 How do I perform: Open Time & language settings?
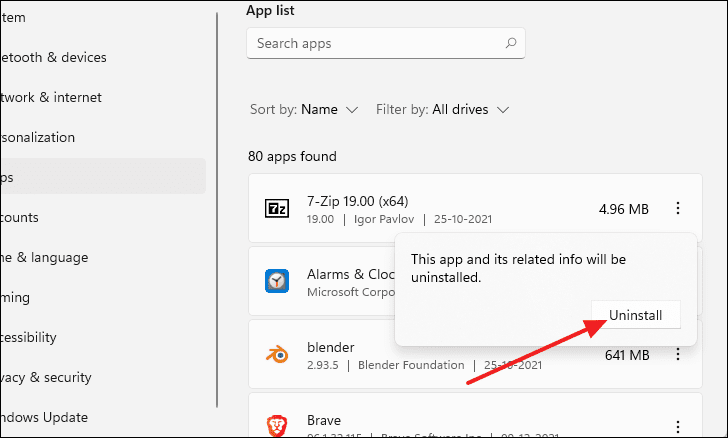44,257
